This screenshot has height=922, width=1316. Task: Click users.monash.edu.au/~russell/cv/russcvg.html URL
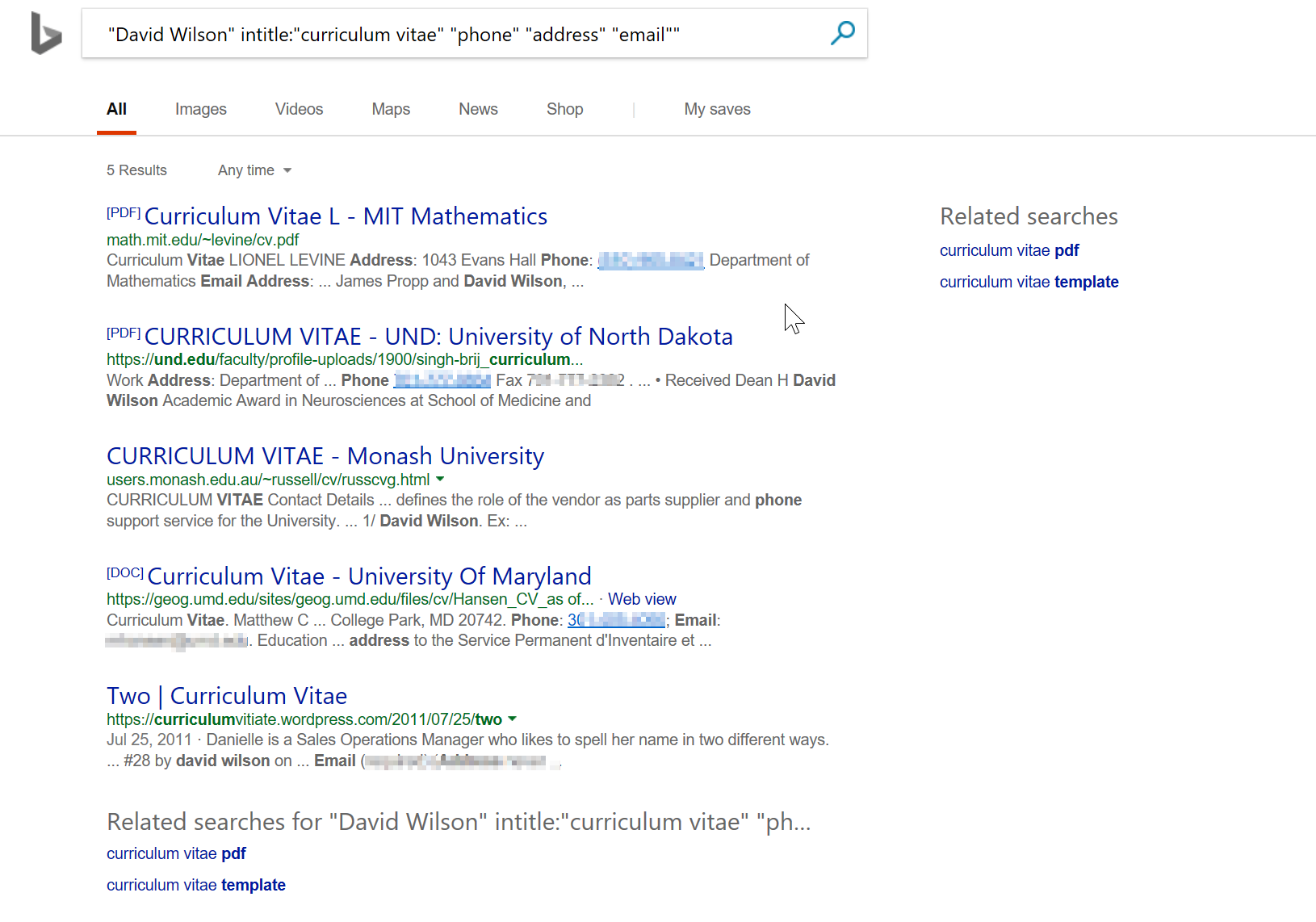[268, 480]
